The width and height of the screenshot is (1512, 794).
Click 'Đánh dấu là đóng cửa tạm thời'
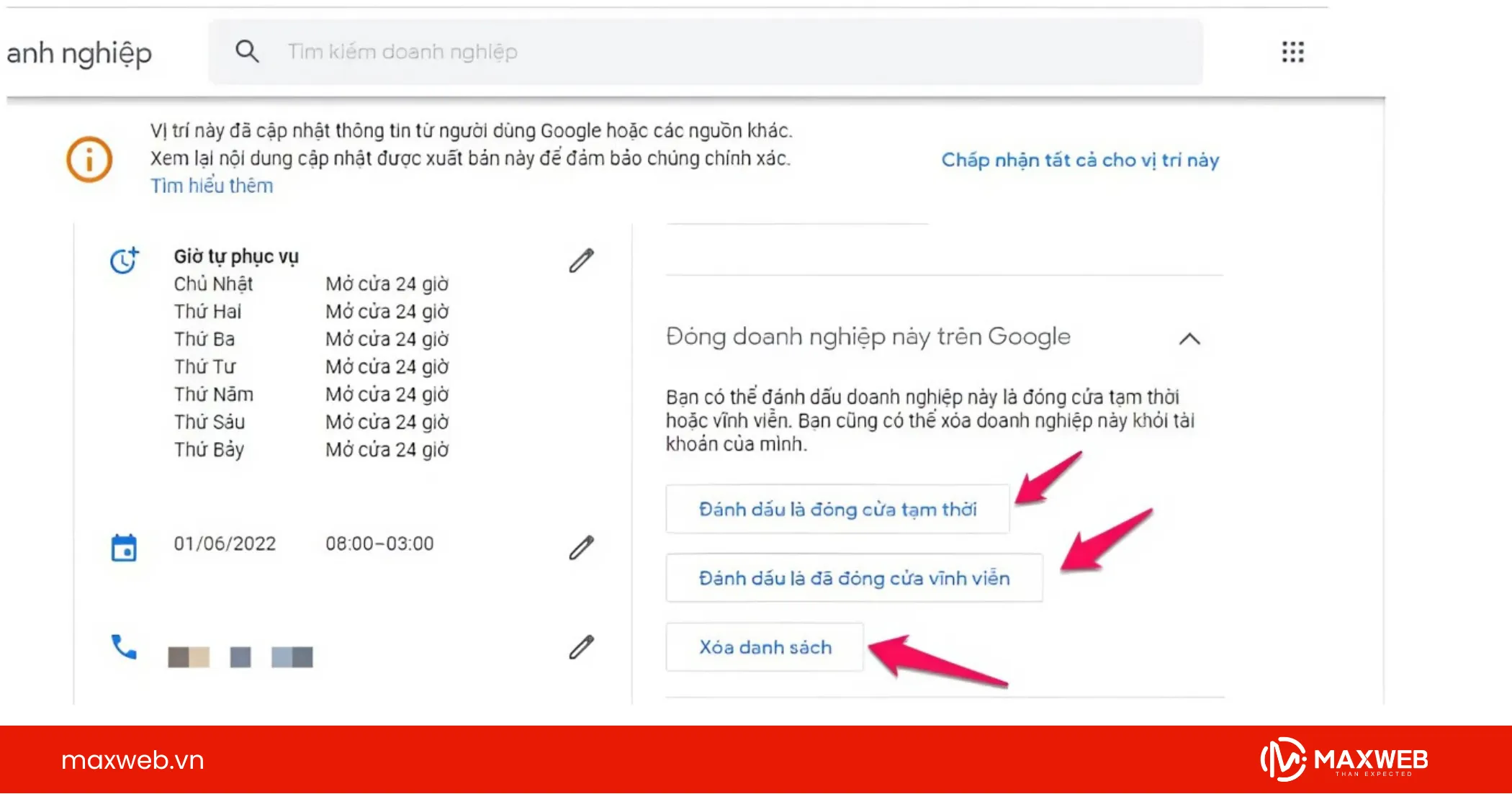[837, 508]
